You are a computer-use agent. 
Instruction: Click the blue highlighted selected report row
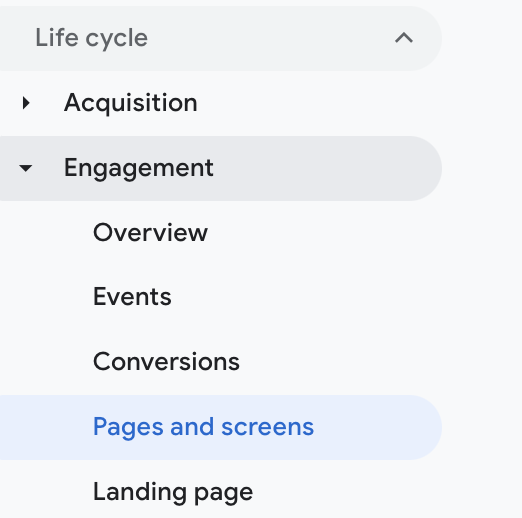tap(221, 427)
